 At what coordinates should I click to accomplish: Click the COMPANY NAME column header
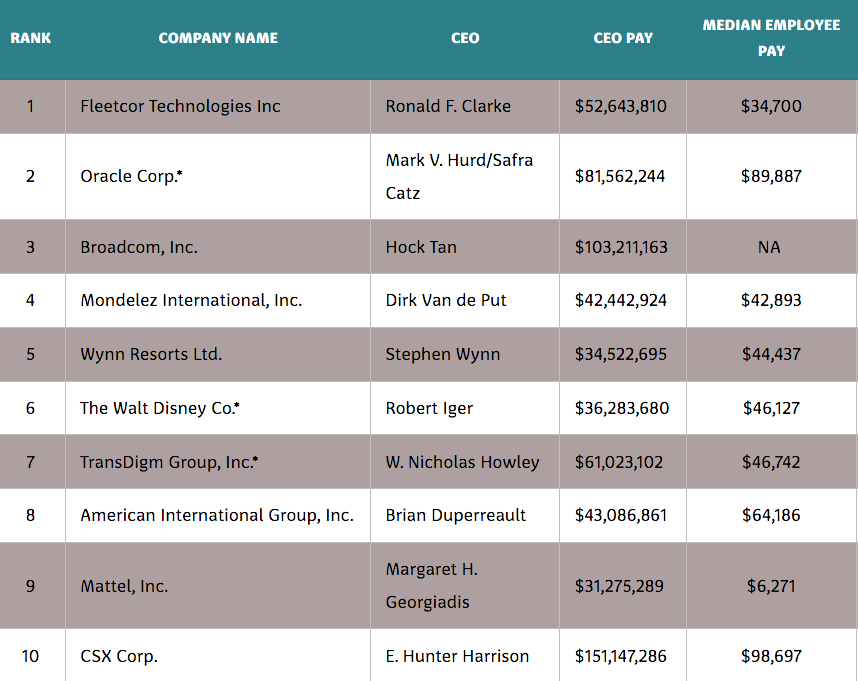click(x=218, y=38)
